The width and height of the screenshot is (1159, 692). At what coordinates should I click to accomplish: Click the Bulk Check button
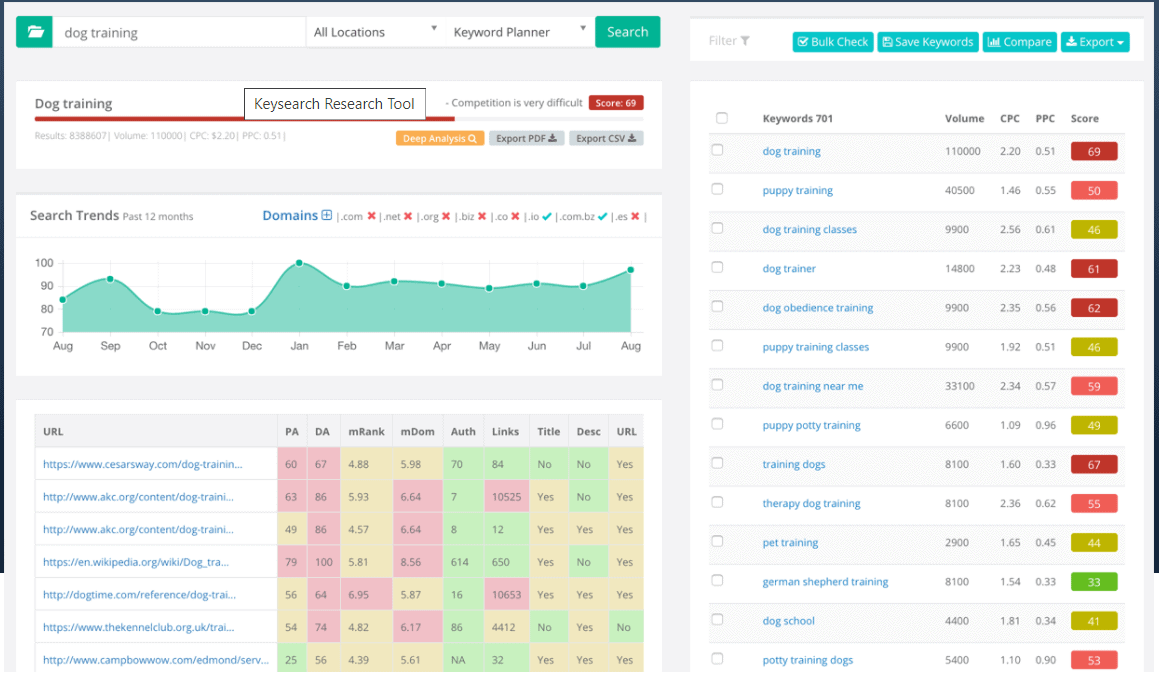coord(832,42)
